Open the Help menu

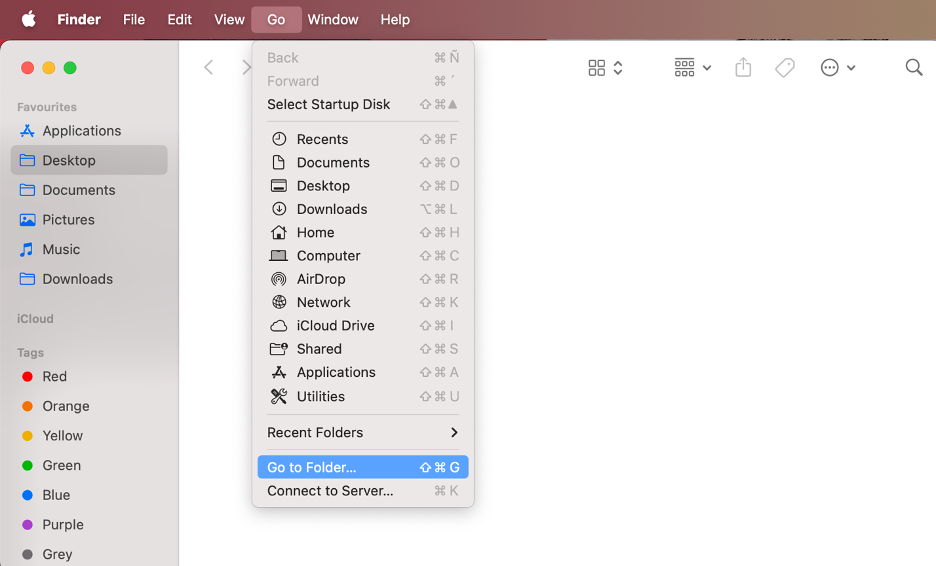point(395,19)
